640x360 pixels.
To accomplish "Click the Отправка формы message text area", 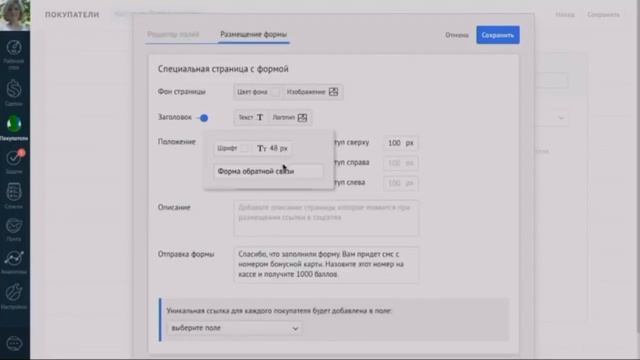I will click(326, 264).
